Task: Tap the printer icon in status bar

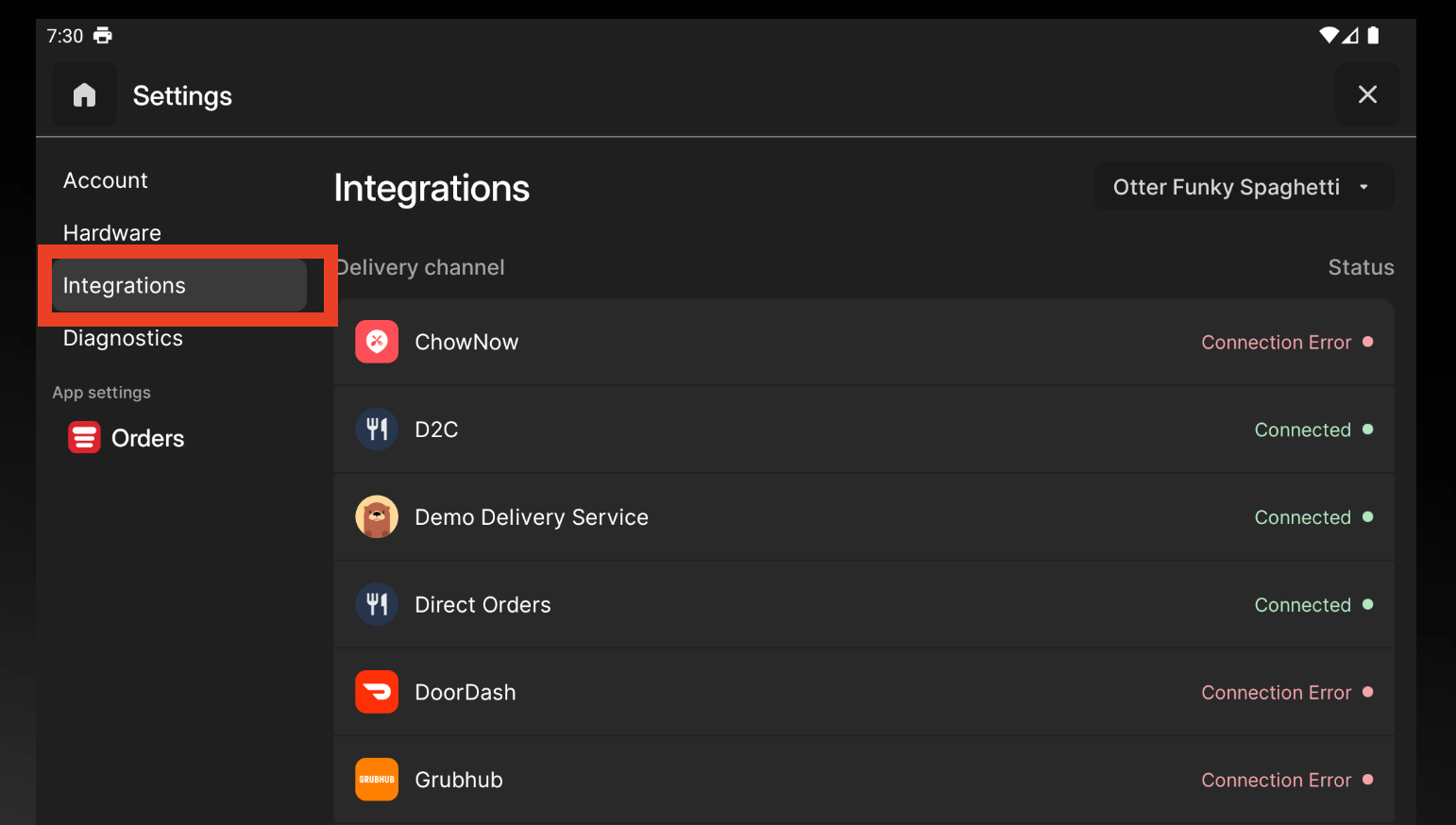Action: 103,36
